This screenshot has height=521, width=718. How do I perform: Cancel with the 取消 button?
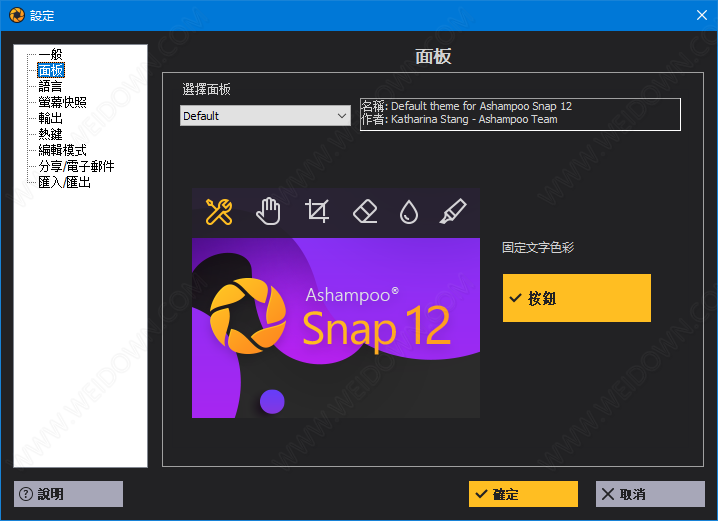click(650, 494)
